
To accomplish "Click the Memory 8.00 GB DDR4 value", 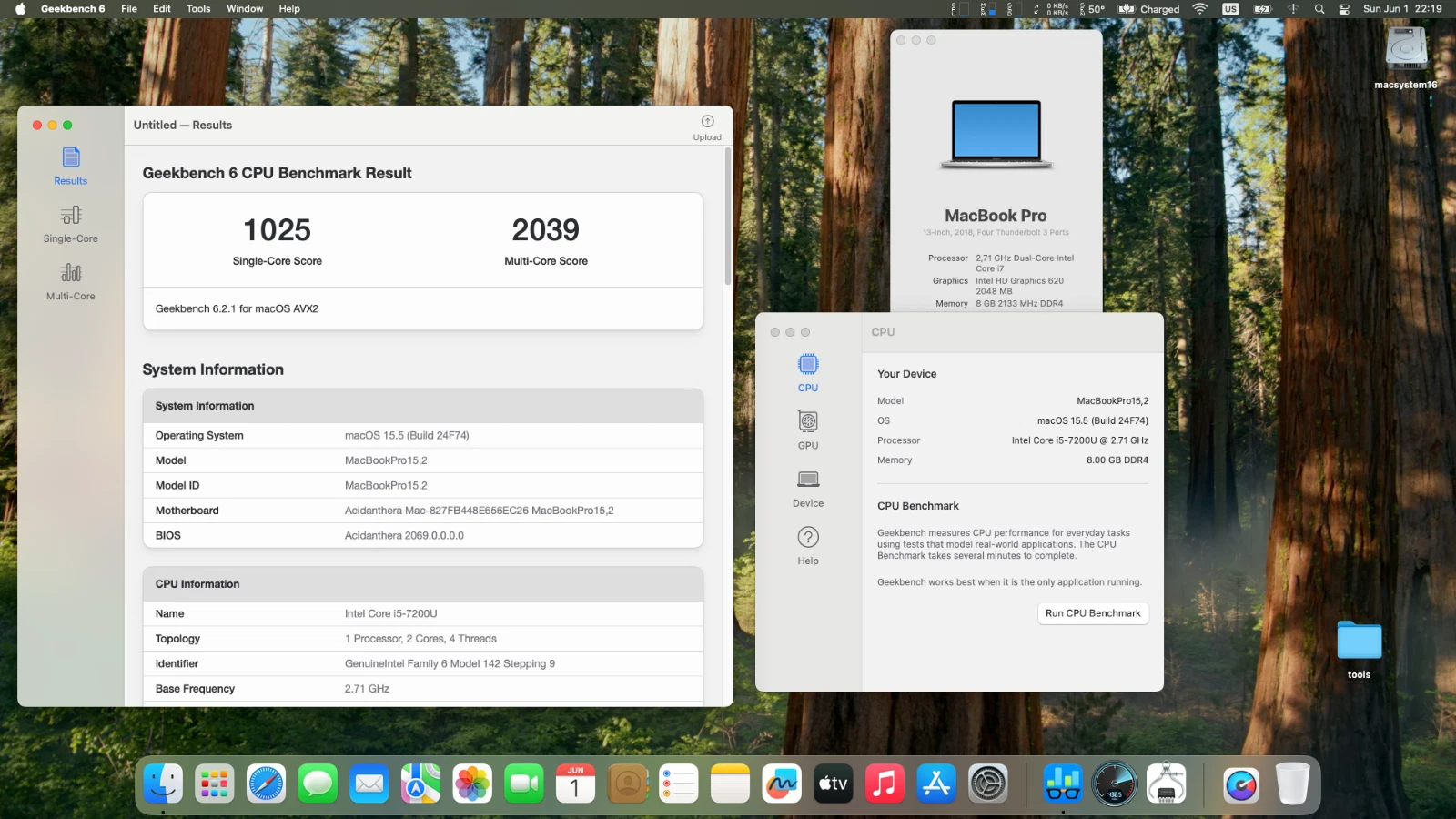I will 1117,460.
